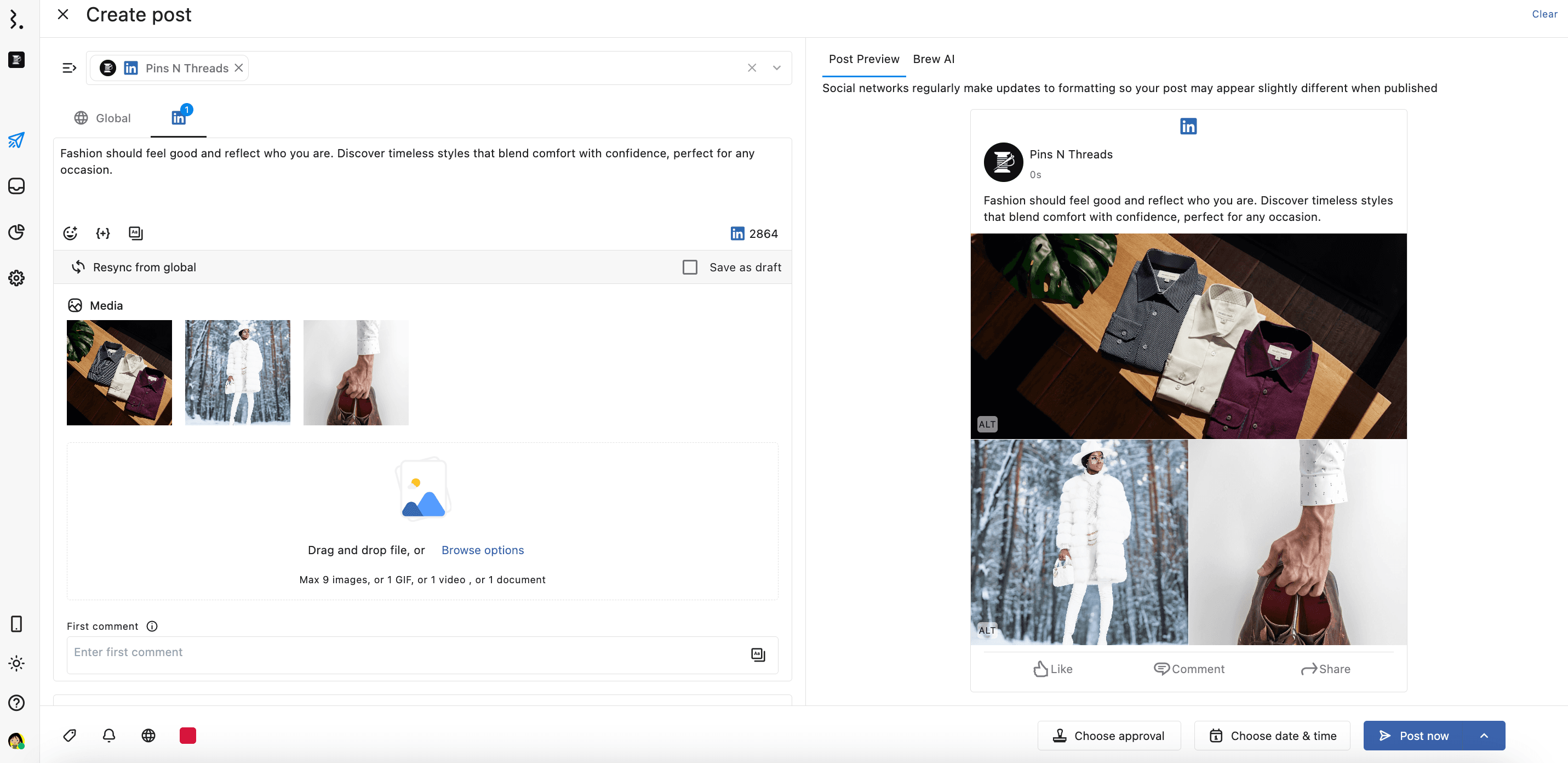Switch to the Brew AI tab
1568x763 pixels.
click(933, 59)
